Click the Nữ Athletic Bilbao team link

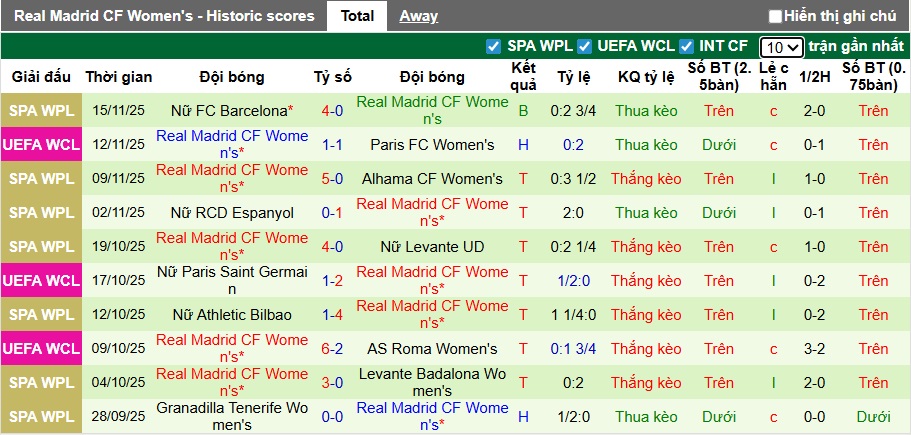tap(232, 315)
